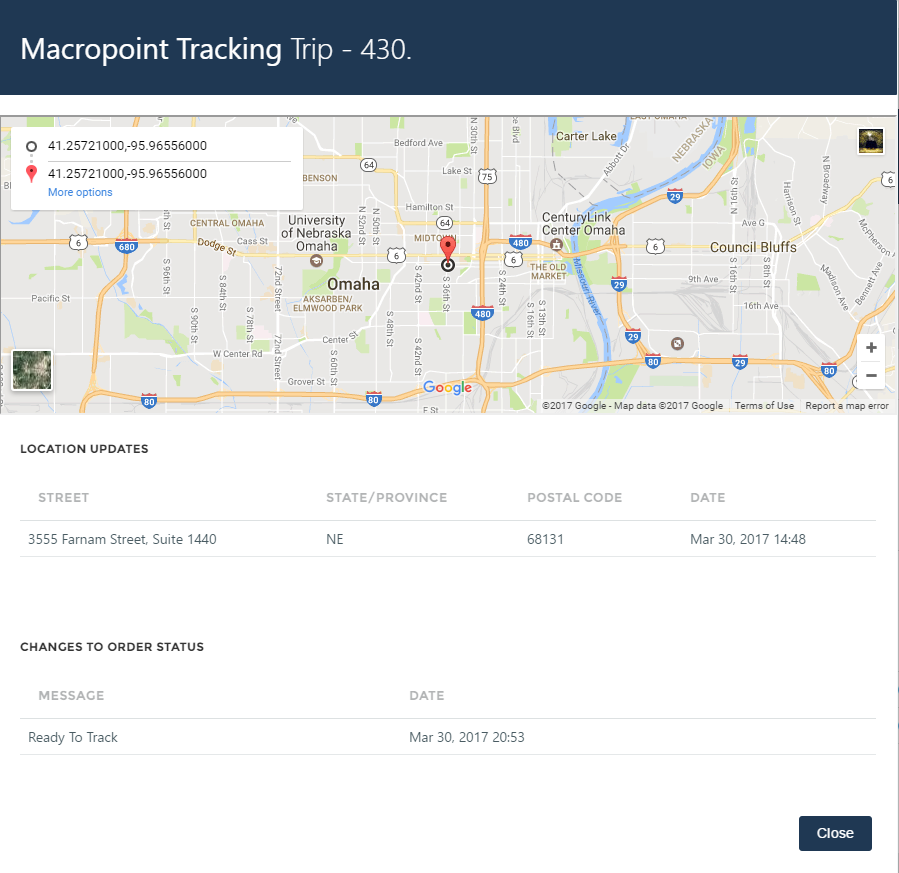Click the DATE header under Location Updates

(708, 497)
